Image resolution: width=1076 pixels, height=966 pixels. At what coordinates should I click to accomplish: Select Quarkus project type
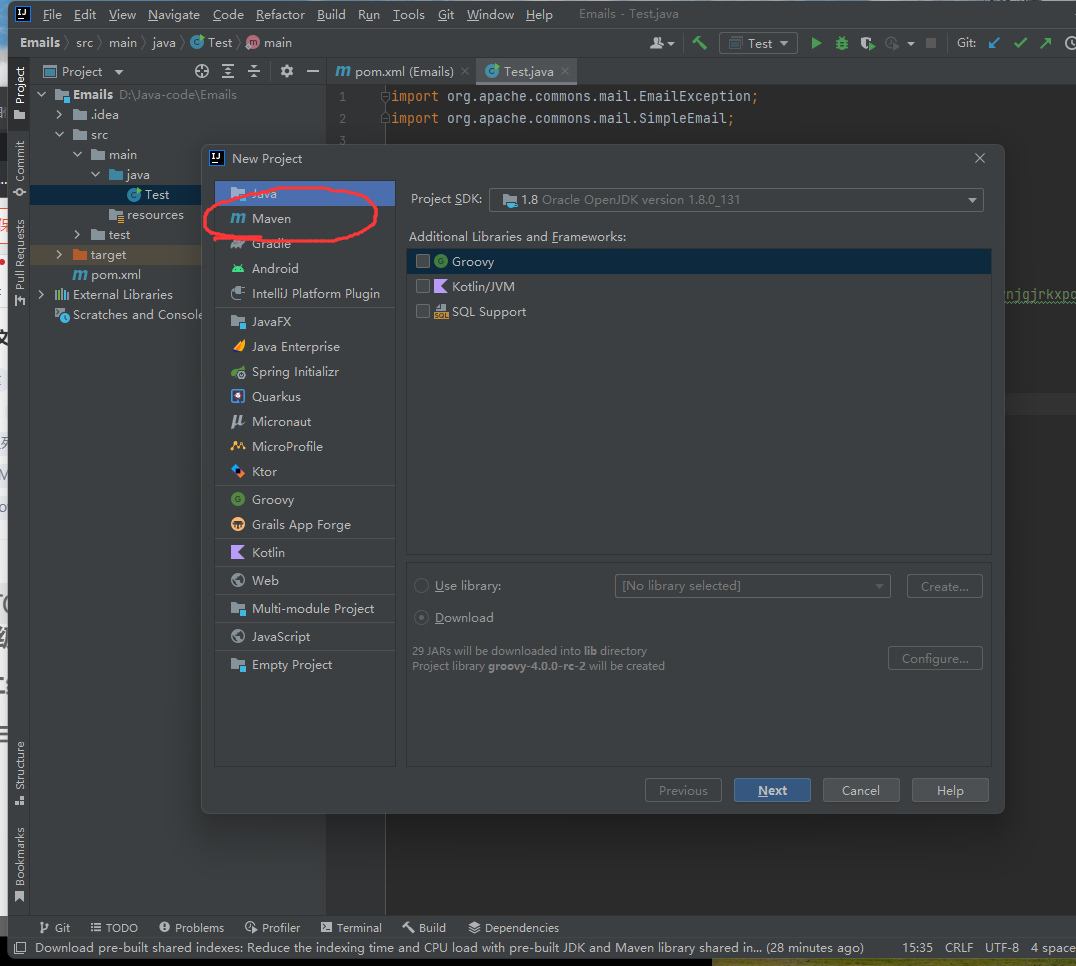coord(305,397)
